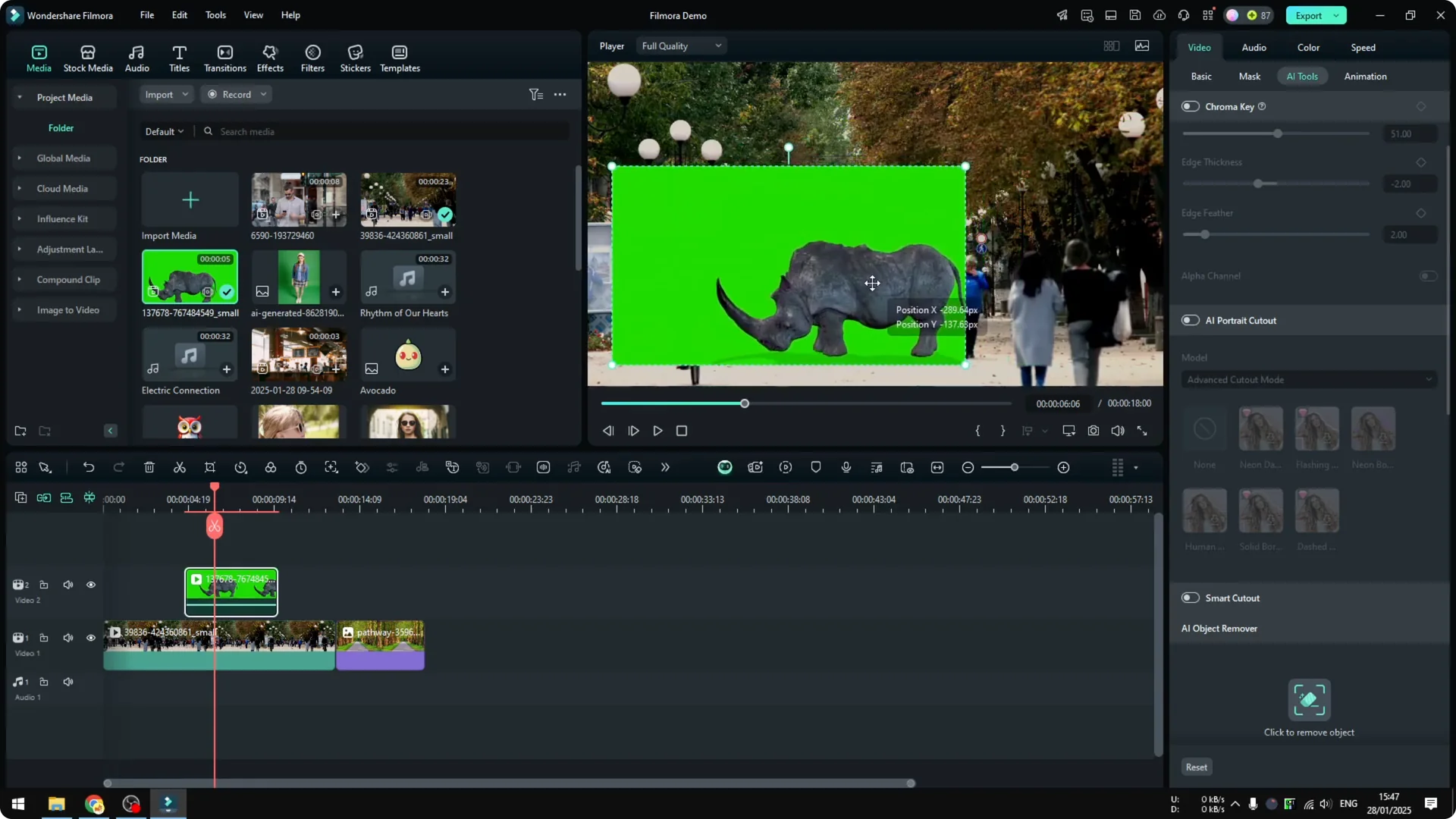Image resolution: width=1456 pixels, height=819 pixels.
Task: Open the Player quality dropdown
Action: click(x=680, y=45)
